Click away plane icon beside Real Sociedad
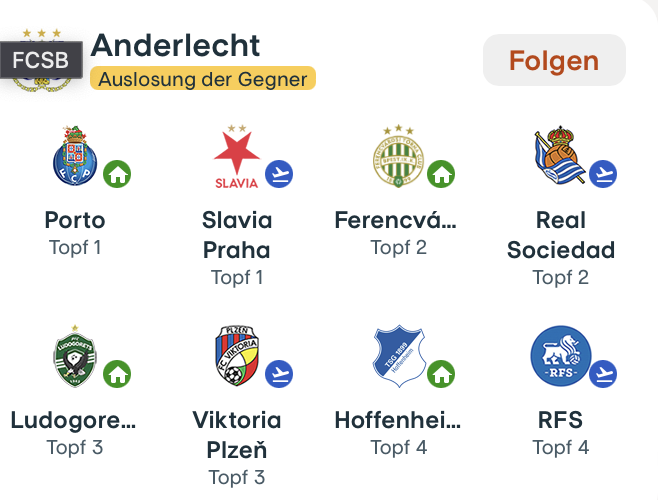This screenshot has height=500, width=658. pos(603,174)
